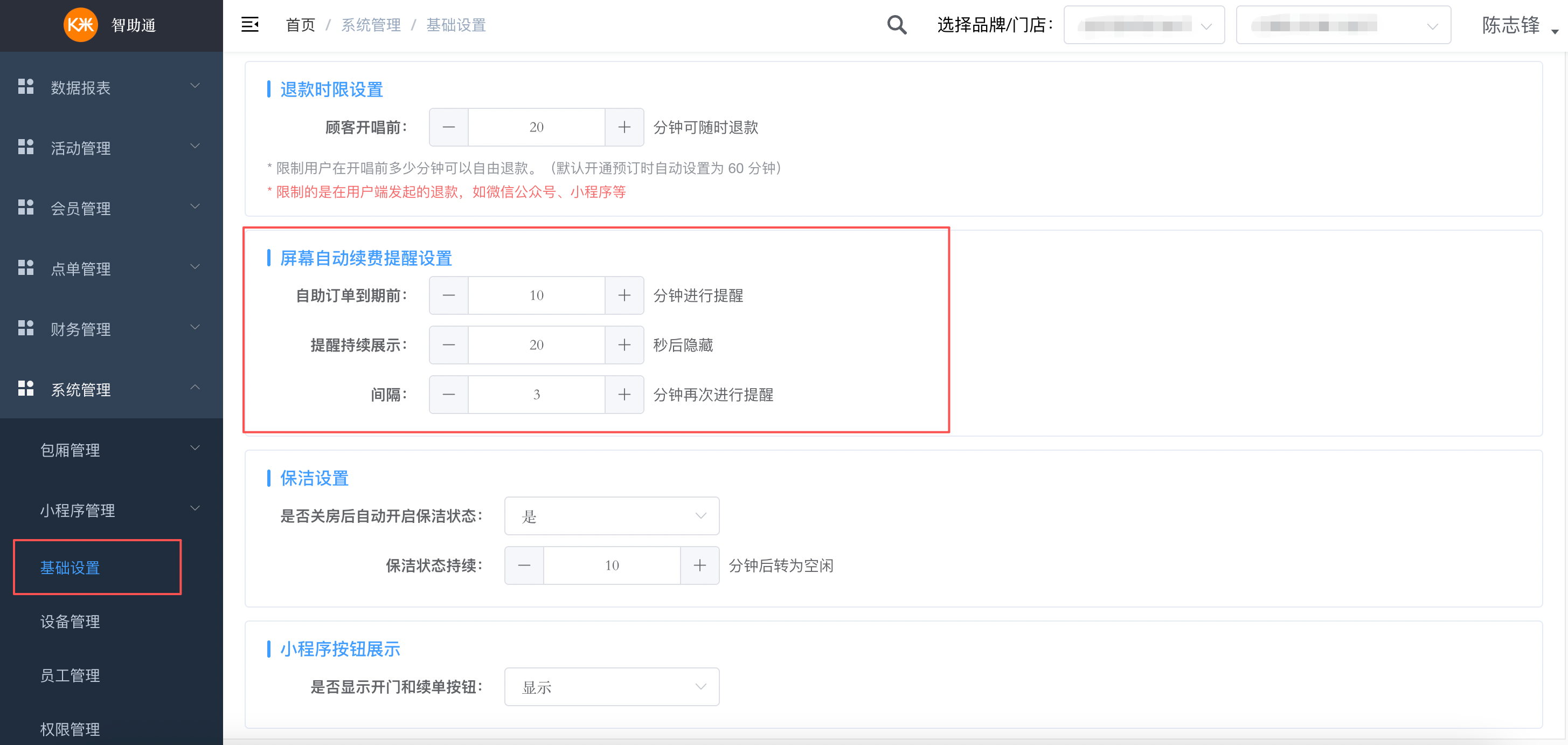This screenshot has width=1568, height=745.
Task: Click the search magnifier icon
Action: coord(896,25)
